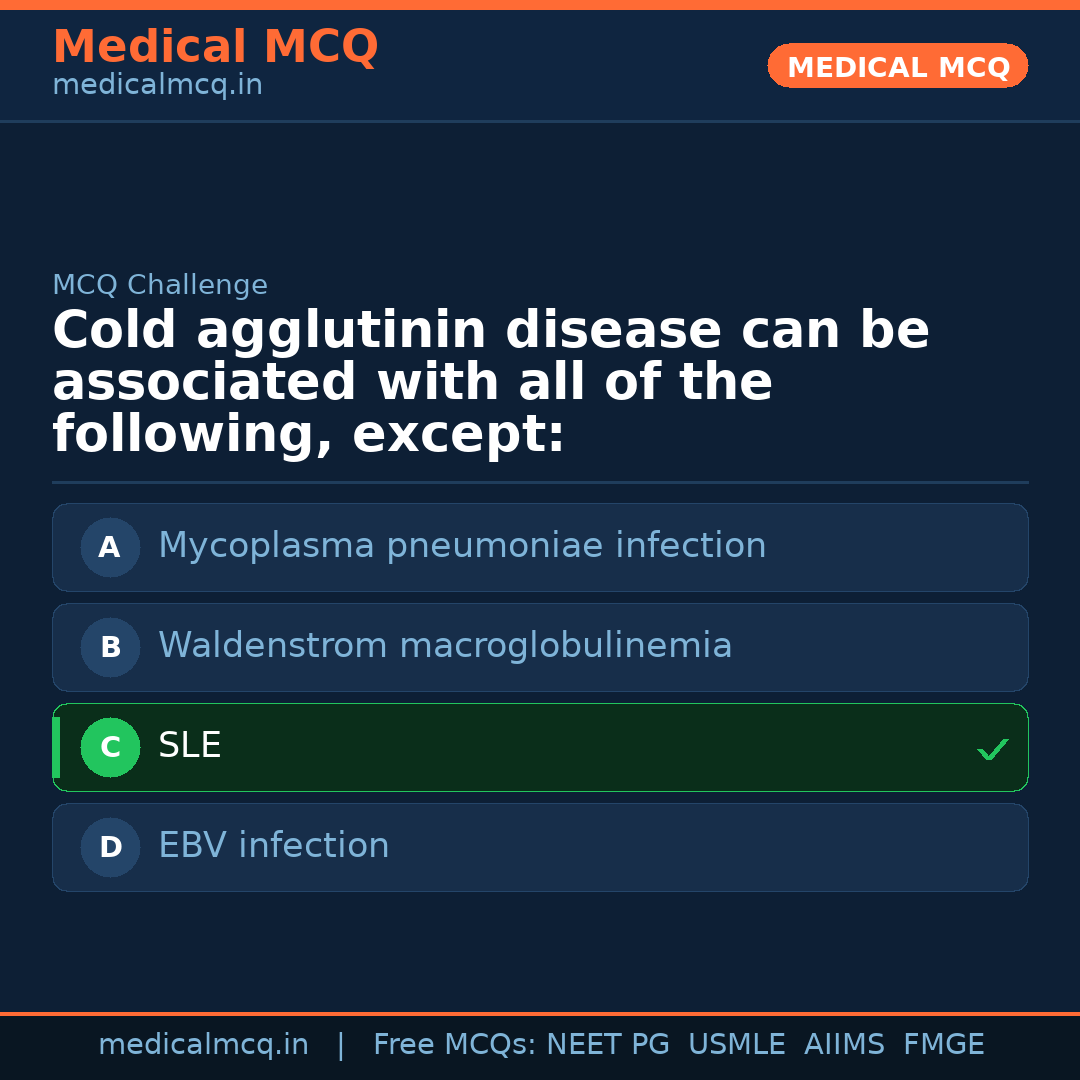1080x1080 pixels.
Task: Click the Free MCQs footer label
Action: point(454,1045)
